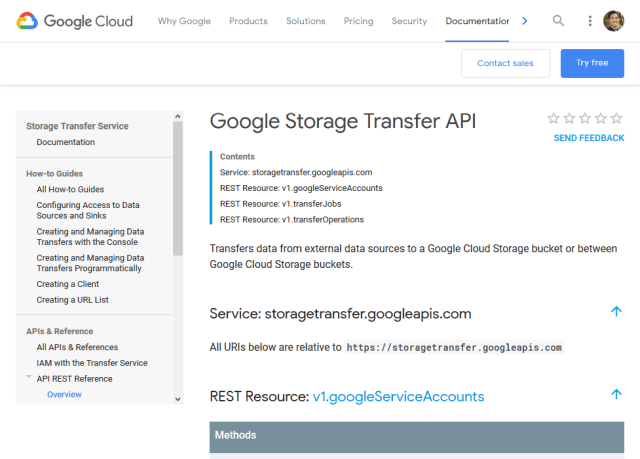The image size is (640, 459).
Task: Open Configuring Access to Data Sources and Sinks
Action: 88,210
